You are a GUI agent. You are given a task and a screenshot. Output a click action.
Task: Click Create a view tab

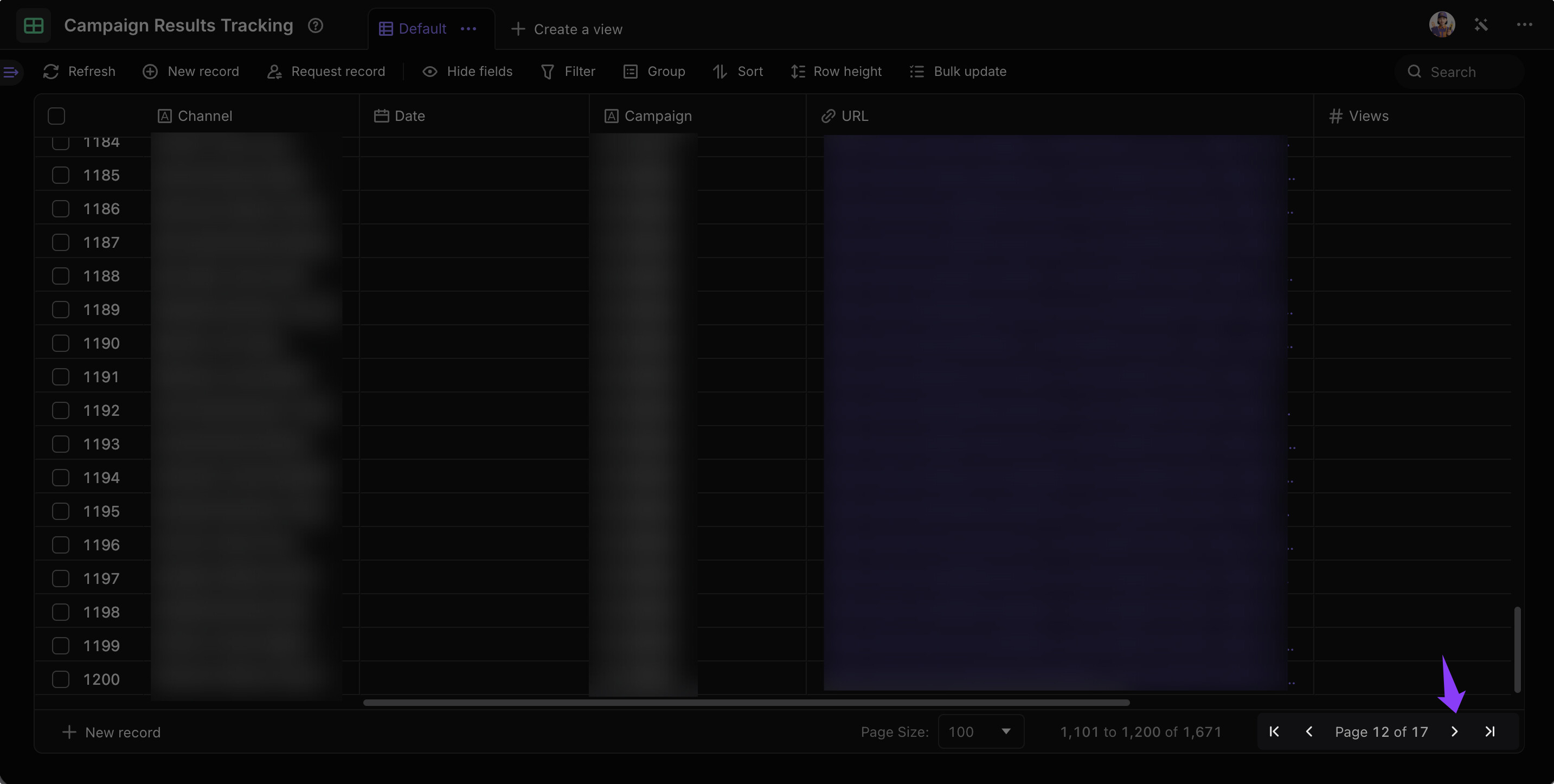(567, 29)
